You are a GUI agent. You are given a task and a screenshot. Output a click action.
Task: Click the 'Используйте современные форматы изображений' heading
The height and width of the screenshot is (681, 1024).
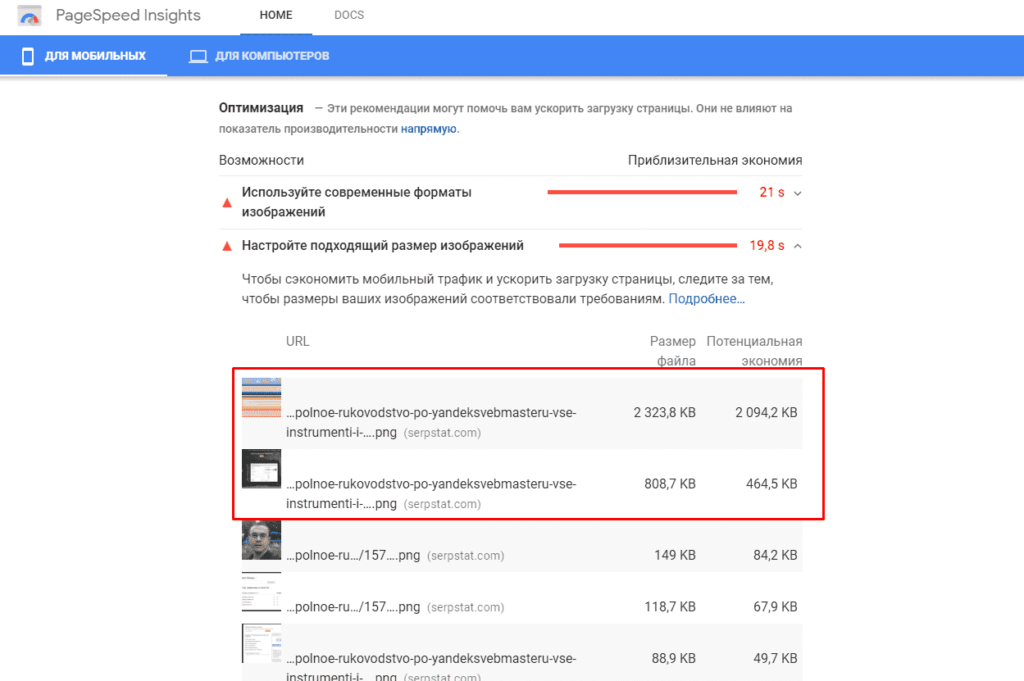click(x=357, y=202)
